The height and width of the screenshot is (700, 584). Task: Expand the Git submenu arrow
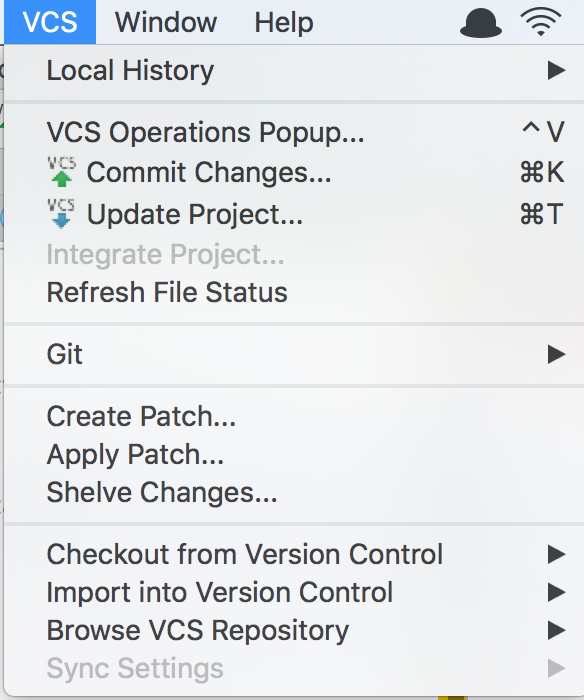point(557,354)
